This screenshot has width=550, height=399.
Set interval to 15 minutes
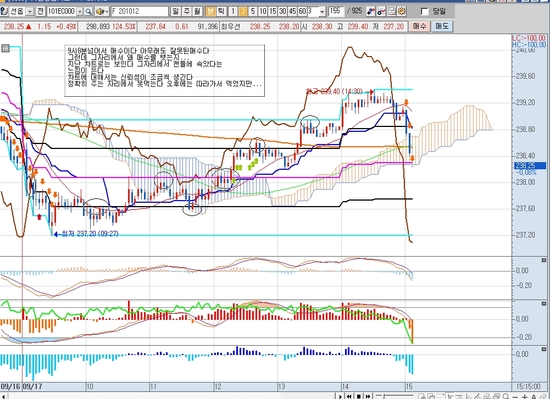(x=272, y=12)
